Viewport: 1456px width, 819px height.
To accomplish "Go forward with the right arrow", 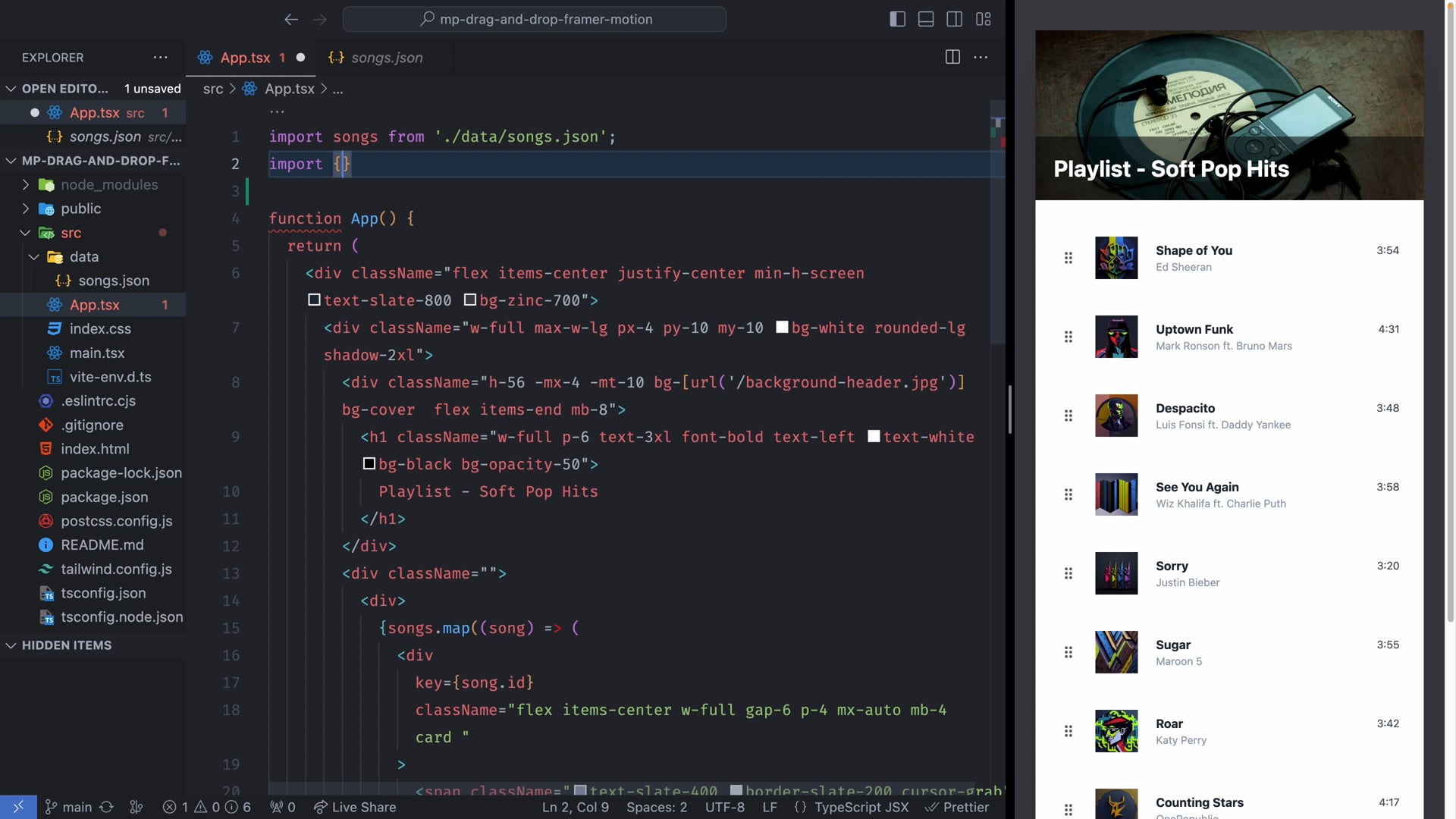I will (320, 20).
